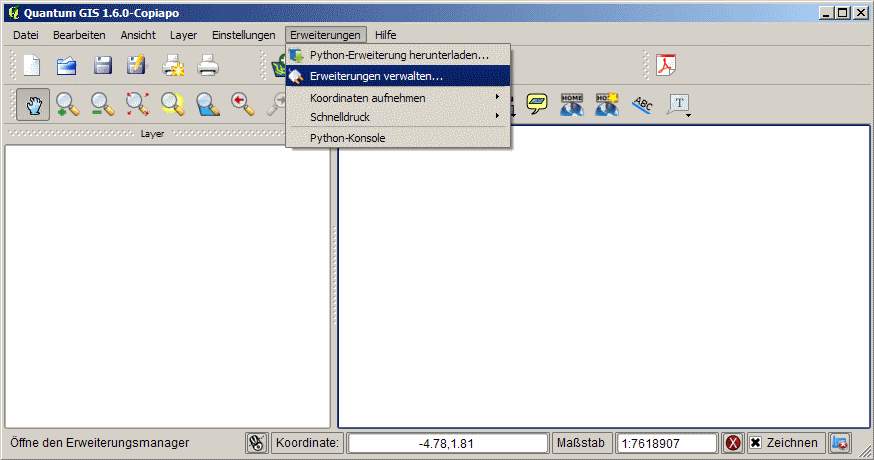Open a project with the folder icon
Image resolution: width=874 pixels, height=460 pixels.
(67, 66)
